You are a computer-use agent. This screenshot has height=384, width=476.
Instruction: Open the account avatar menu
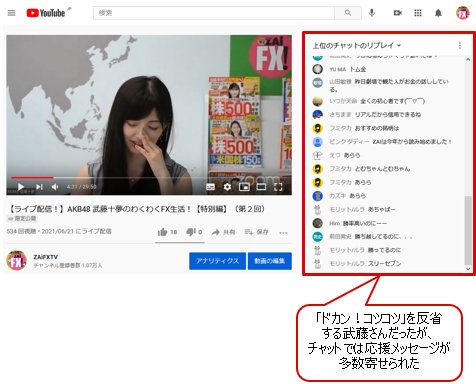(463, 13)
